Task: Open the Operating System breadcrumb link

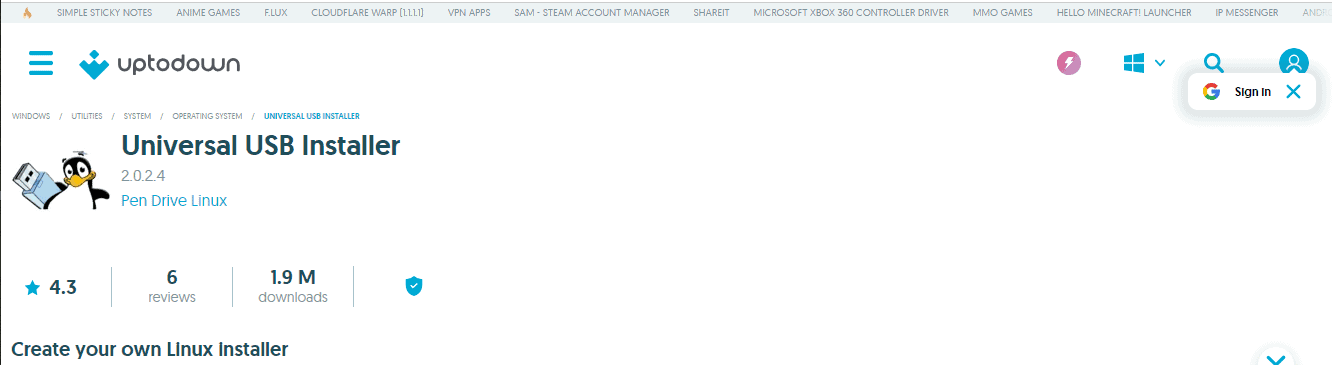Action: click(x=207, y=116)
